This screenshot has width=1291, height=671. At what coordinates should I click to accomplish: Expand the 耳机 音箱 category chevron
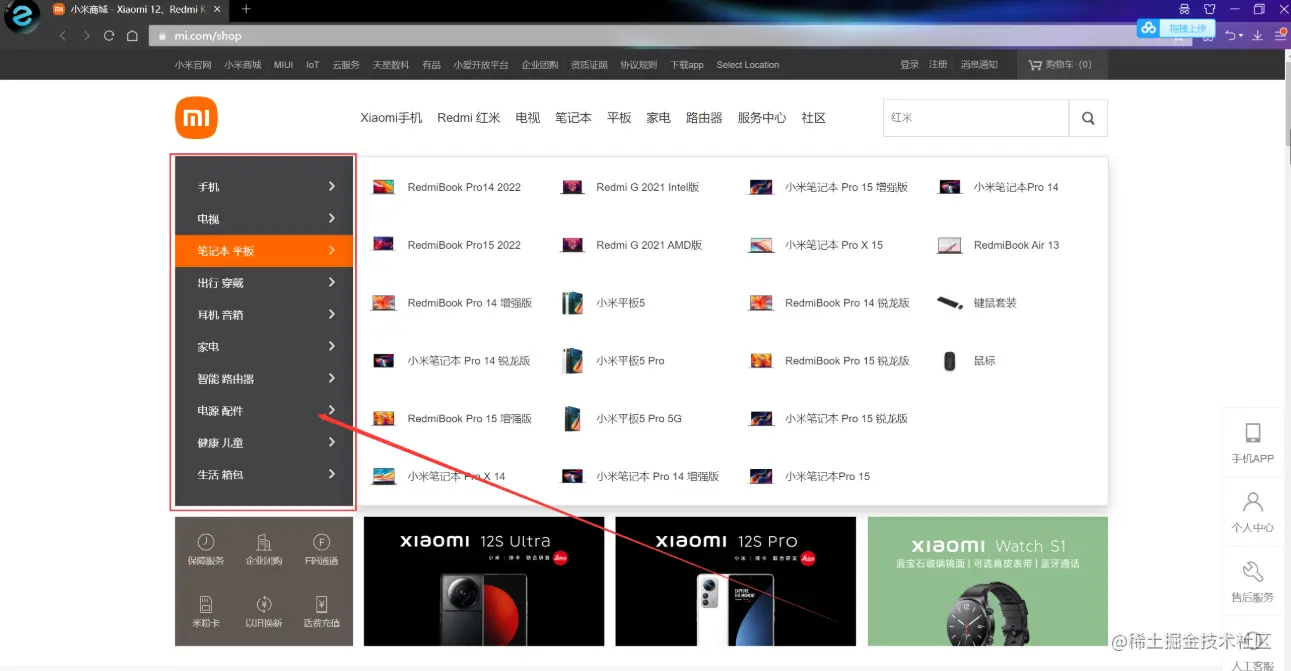coord(332,314)
